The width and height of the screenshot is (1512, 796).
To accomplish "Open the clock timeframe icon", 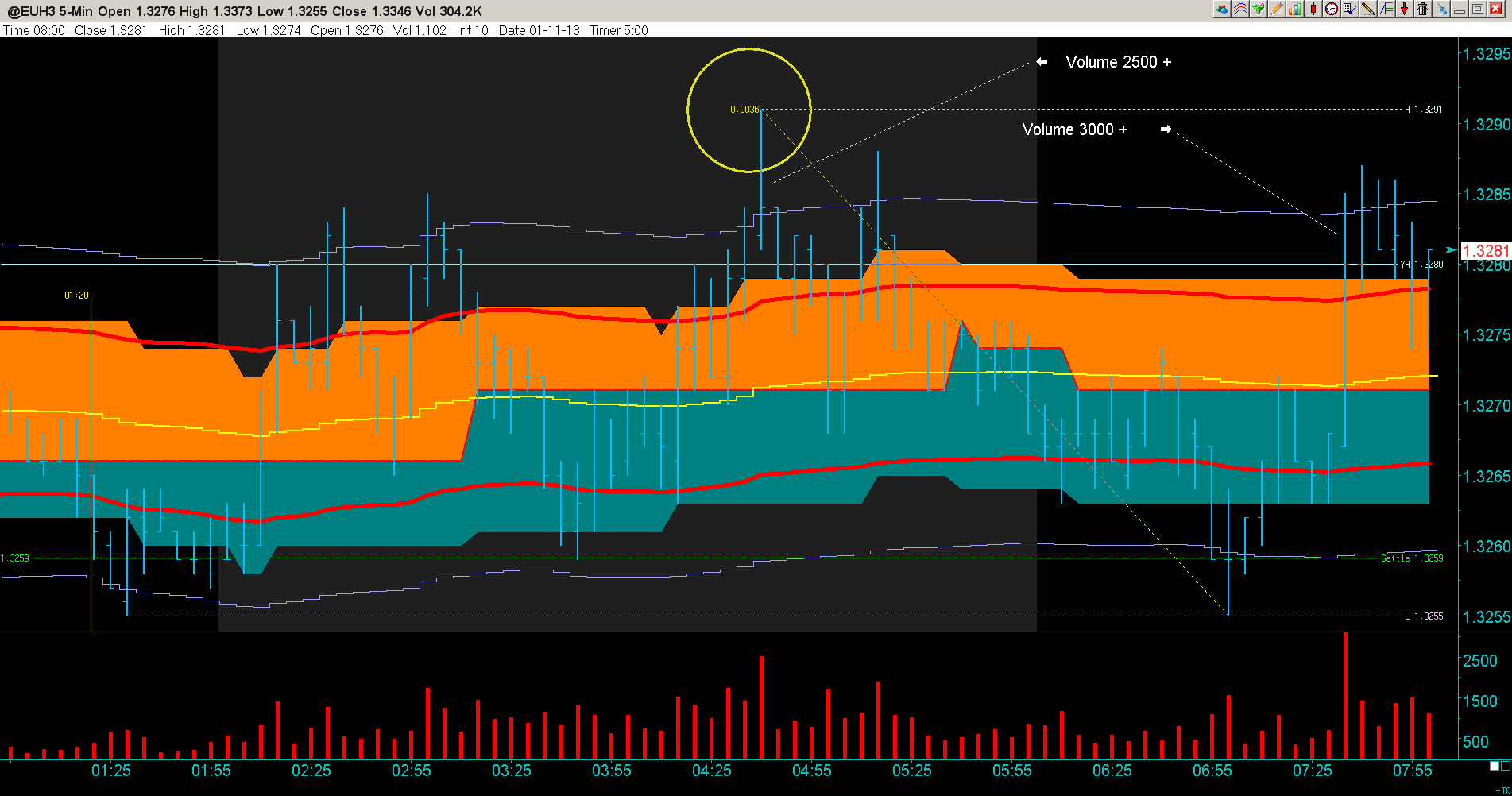I will point(1332,9).
